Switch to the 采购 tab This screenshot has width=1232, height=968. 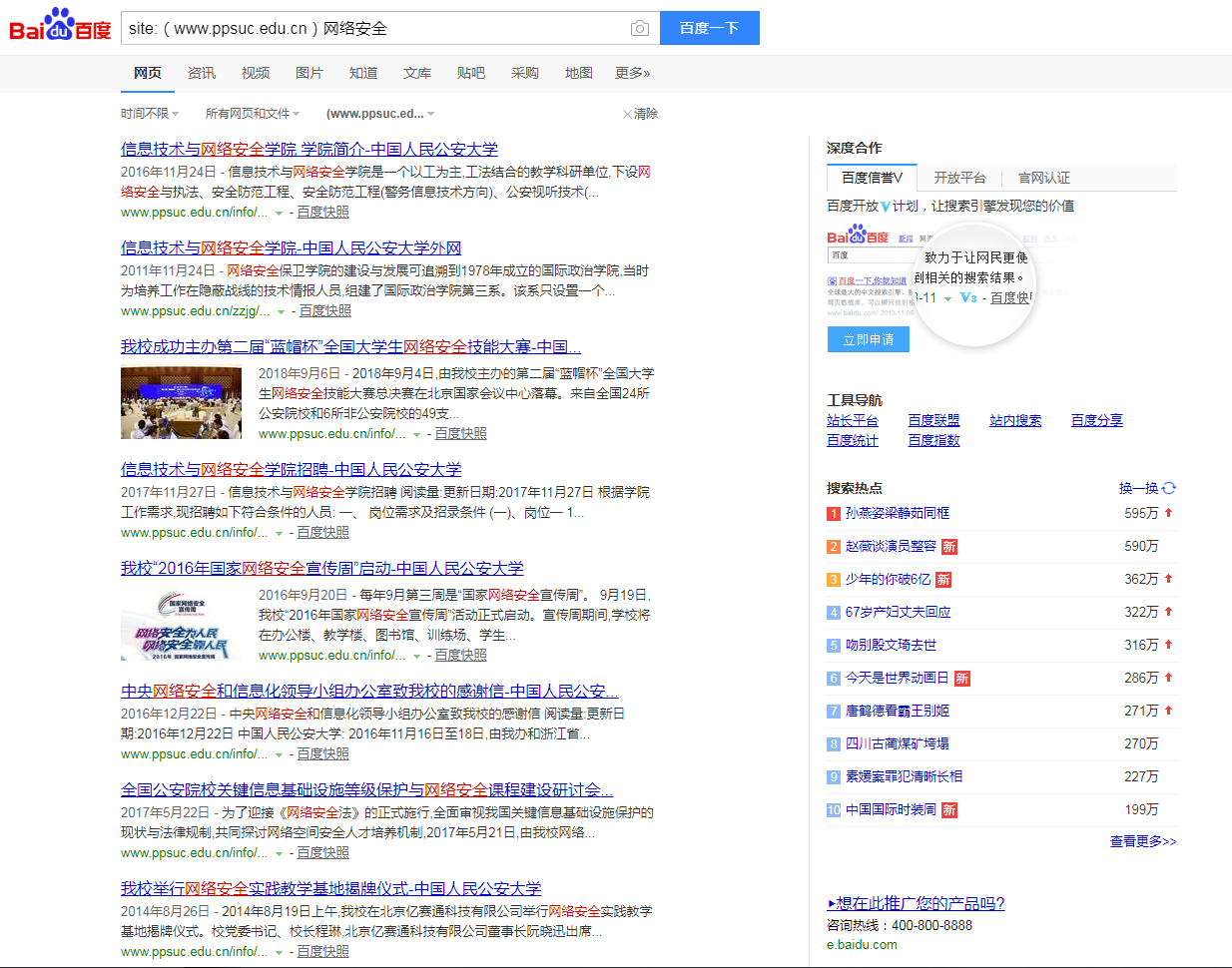[525, 73]
